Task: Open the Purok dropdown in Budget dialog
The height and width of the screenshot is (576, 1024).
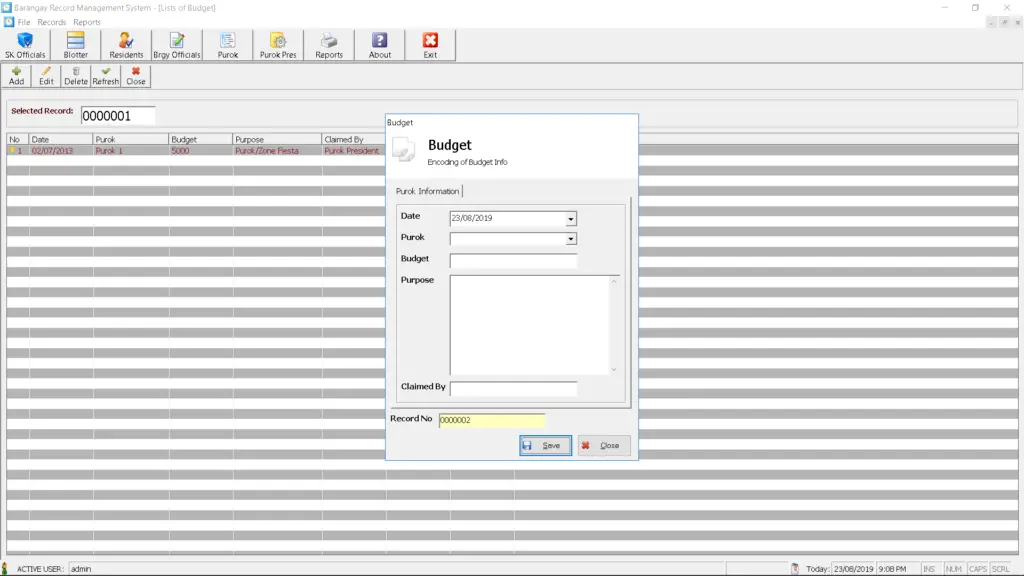Action: click(569, 238)
